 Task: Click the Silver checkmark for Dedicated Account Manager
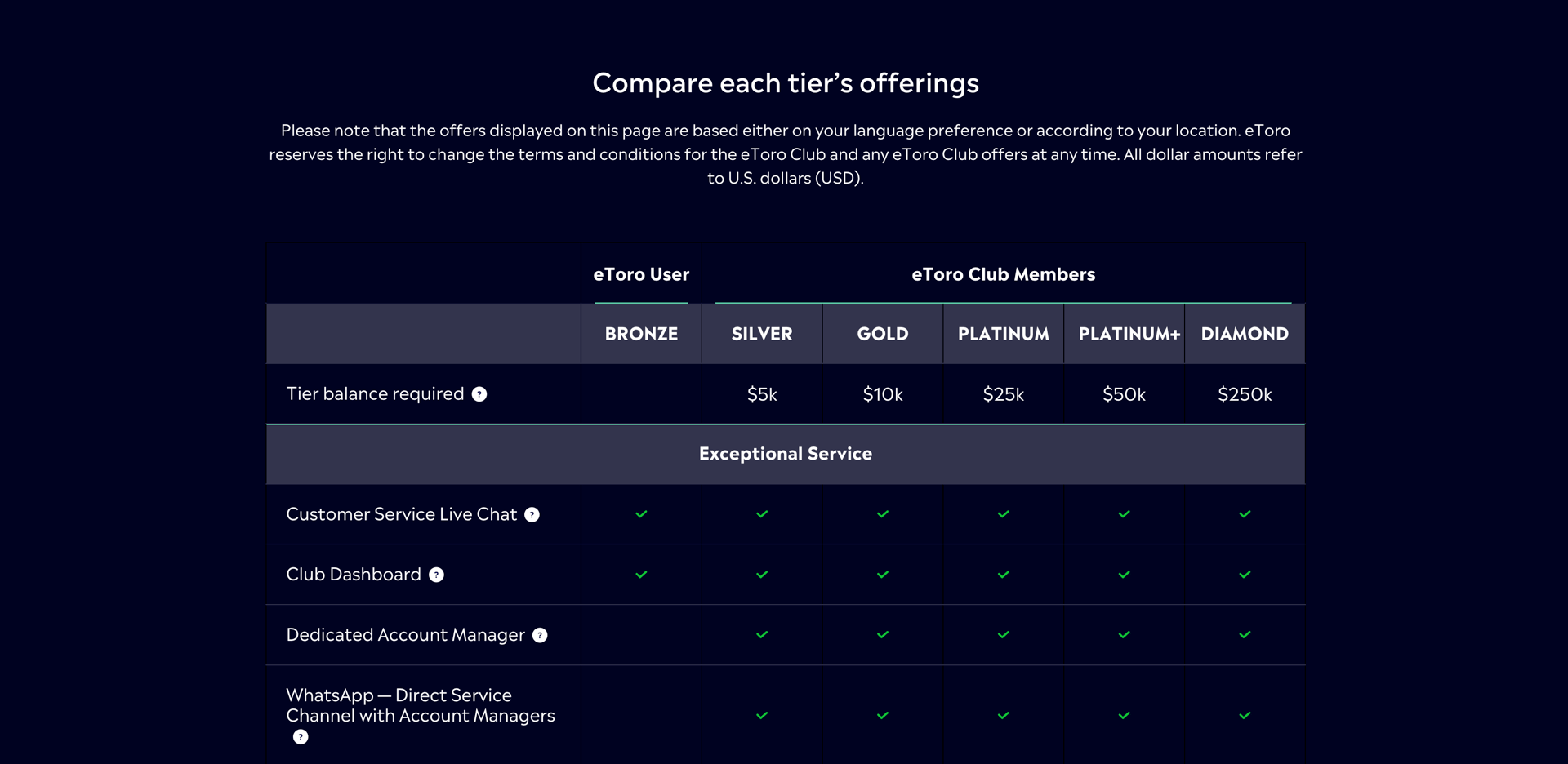[x=762, y=635]
